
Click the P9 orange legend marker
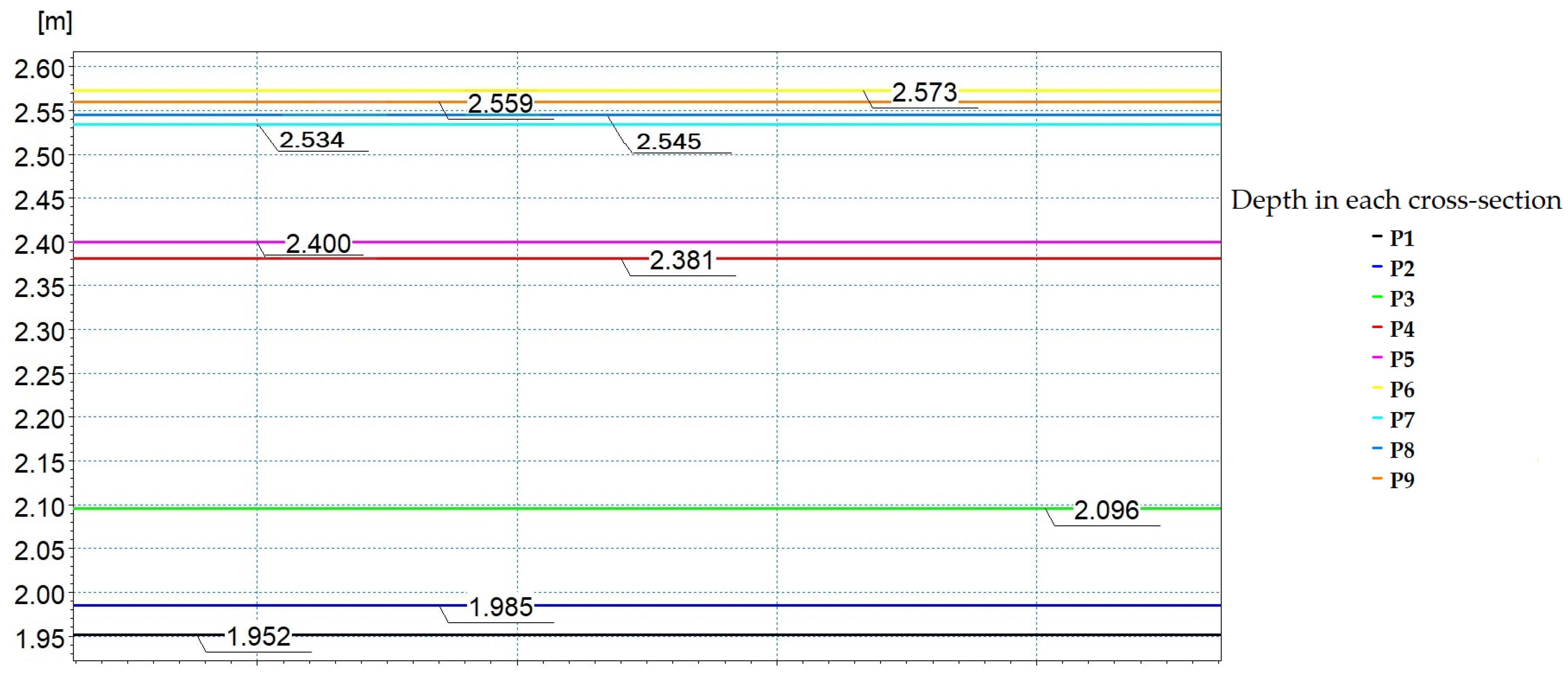[x=1377, y=479]
